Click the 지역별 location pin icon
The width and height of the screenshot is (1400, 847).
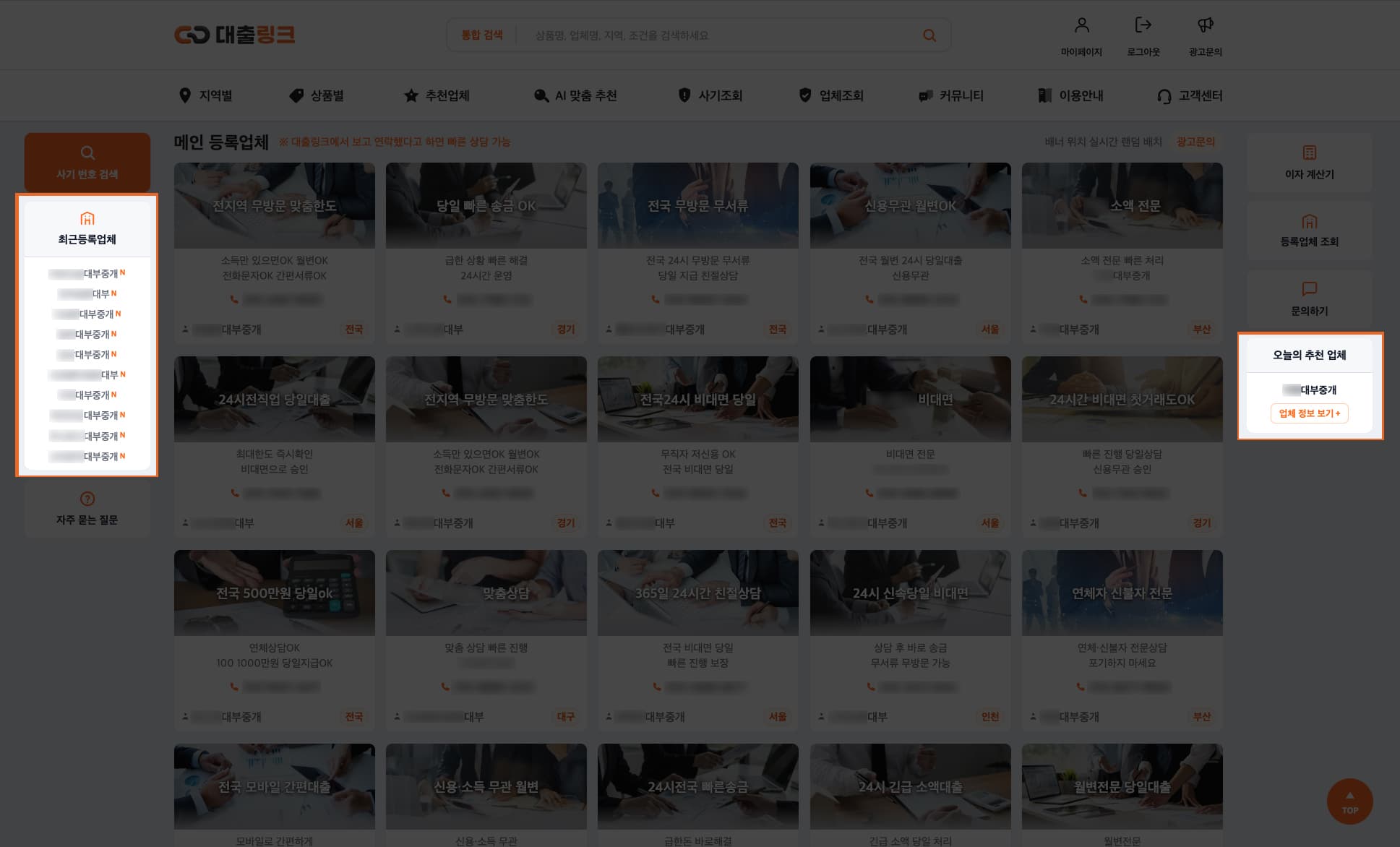click(x=185, y=95)
